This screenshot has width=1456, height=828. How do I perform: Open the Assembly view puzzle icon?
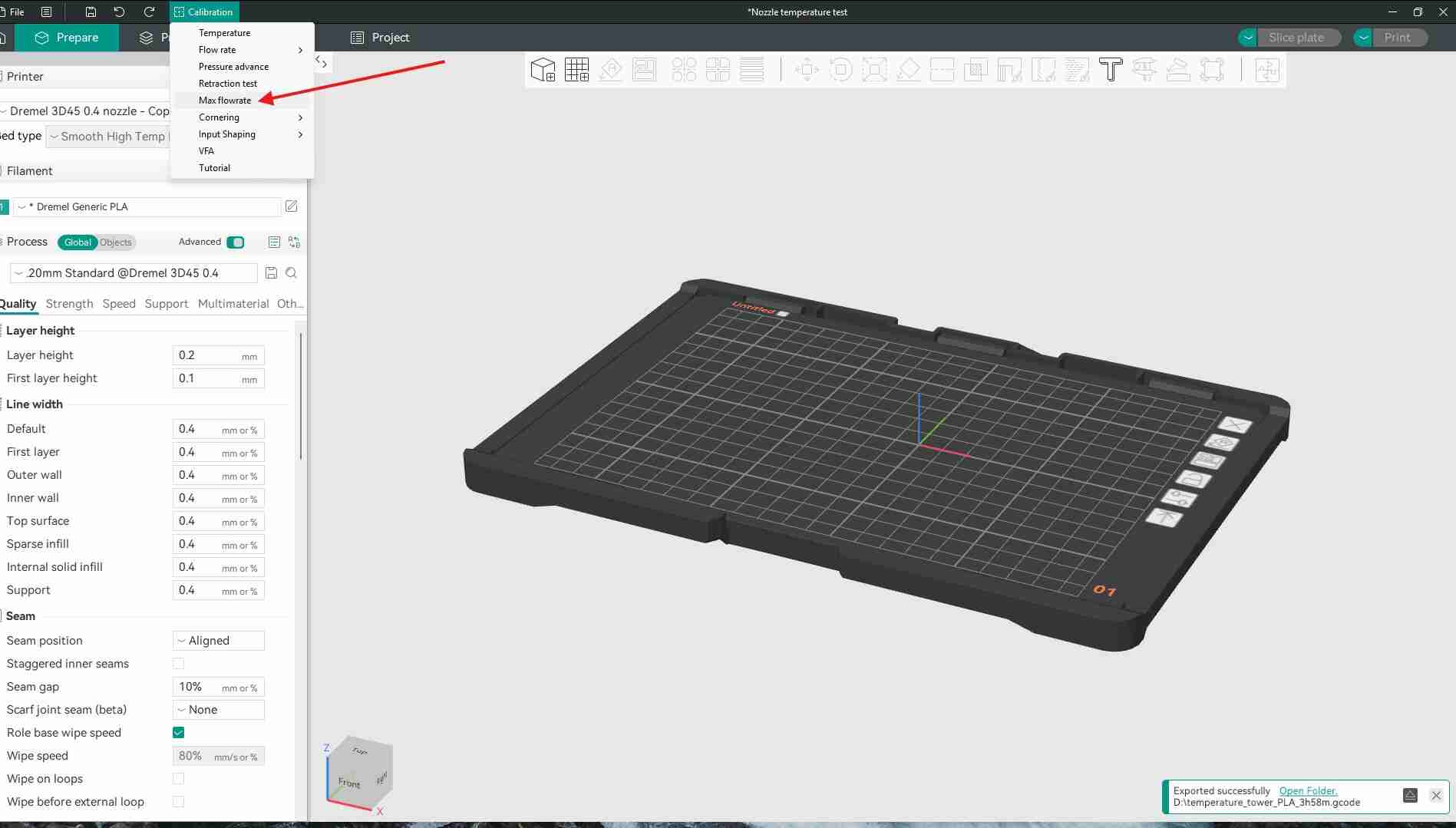tap(1267, 70)
